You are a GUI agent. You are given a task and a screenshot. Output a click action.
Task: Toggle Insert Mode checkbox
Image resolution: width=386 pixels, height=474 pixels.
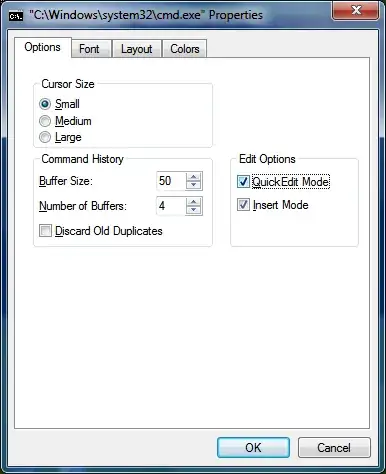243,205
